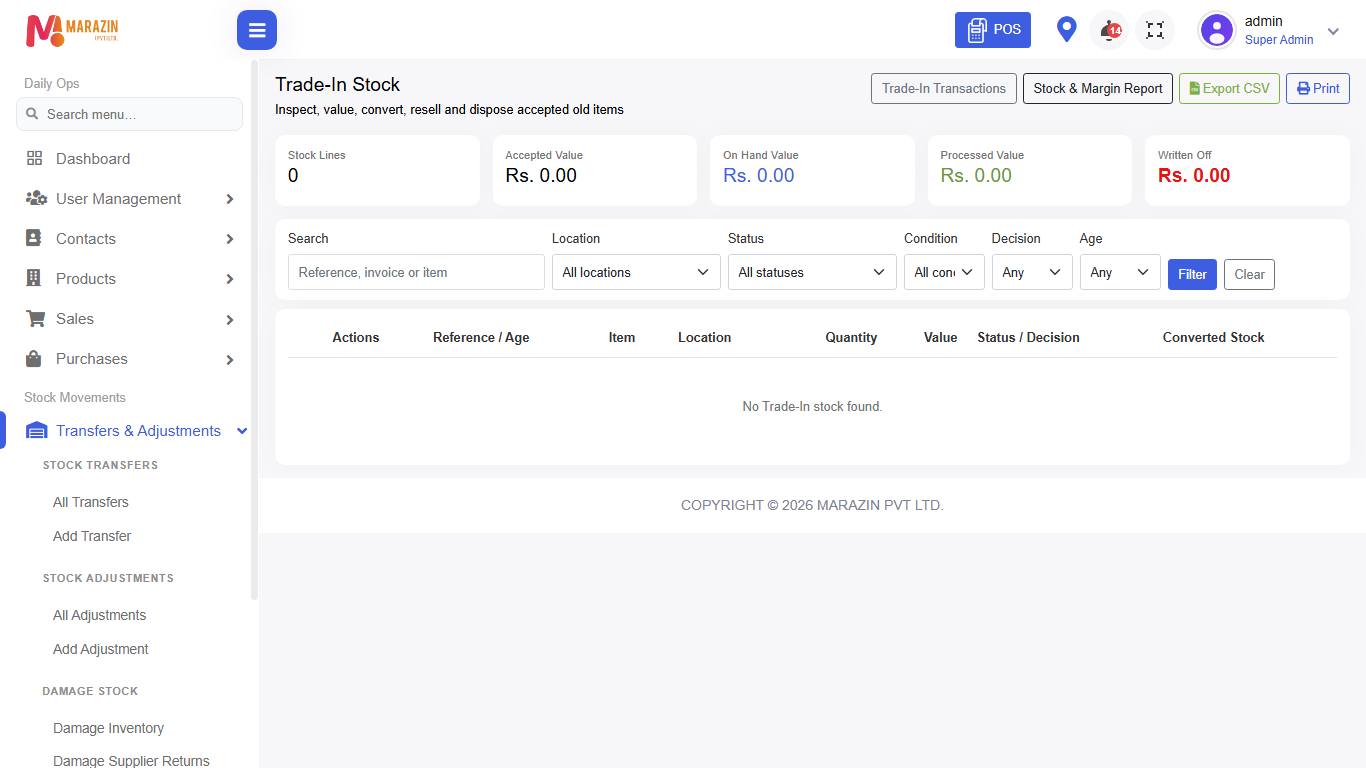Click the Transfers & Adjustments warehouse icon

coord(37,431)
